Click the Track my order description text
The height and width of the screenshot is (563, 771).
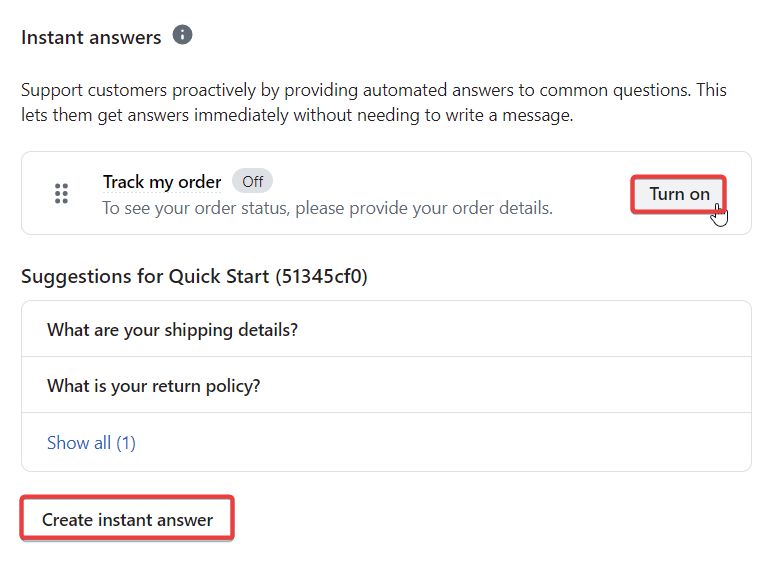[327, 208]
